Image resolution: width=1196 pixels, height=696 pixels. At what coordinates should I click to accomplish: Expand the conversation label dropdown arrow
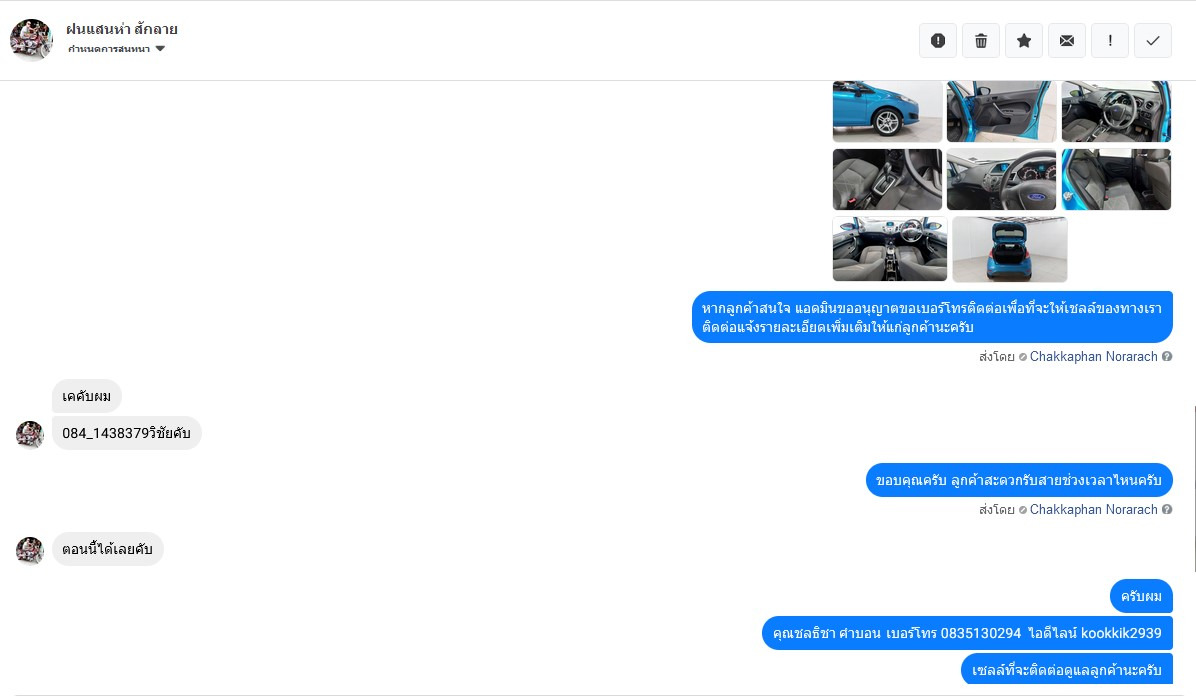point(160,49)
